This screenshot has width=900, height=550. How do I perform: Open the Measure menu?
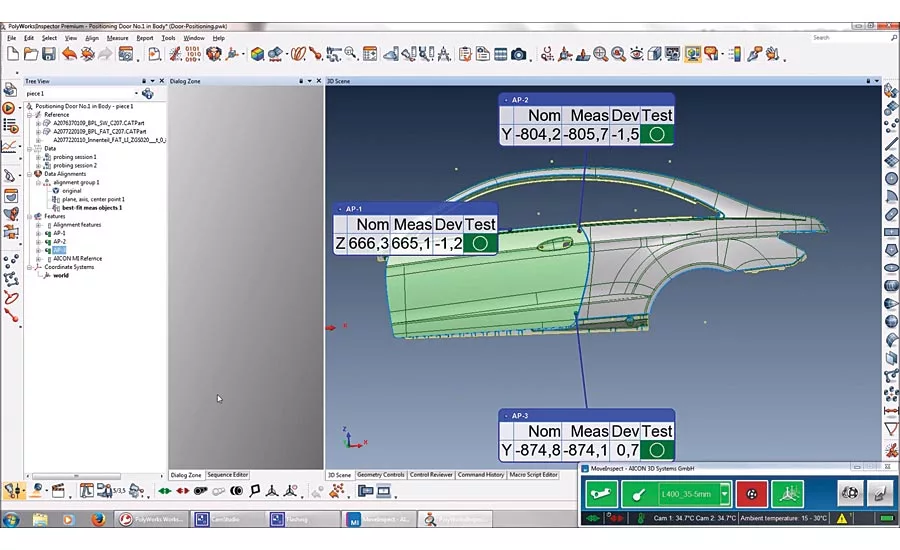118,38
